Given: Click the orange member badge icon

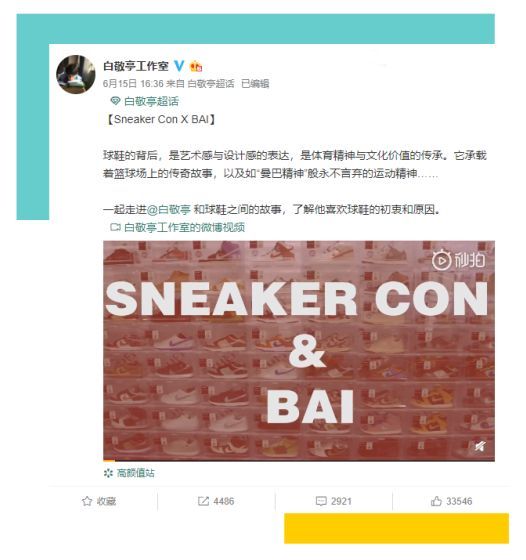Looking at the screenshot, I should tap(196, 66).
